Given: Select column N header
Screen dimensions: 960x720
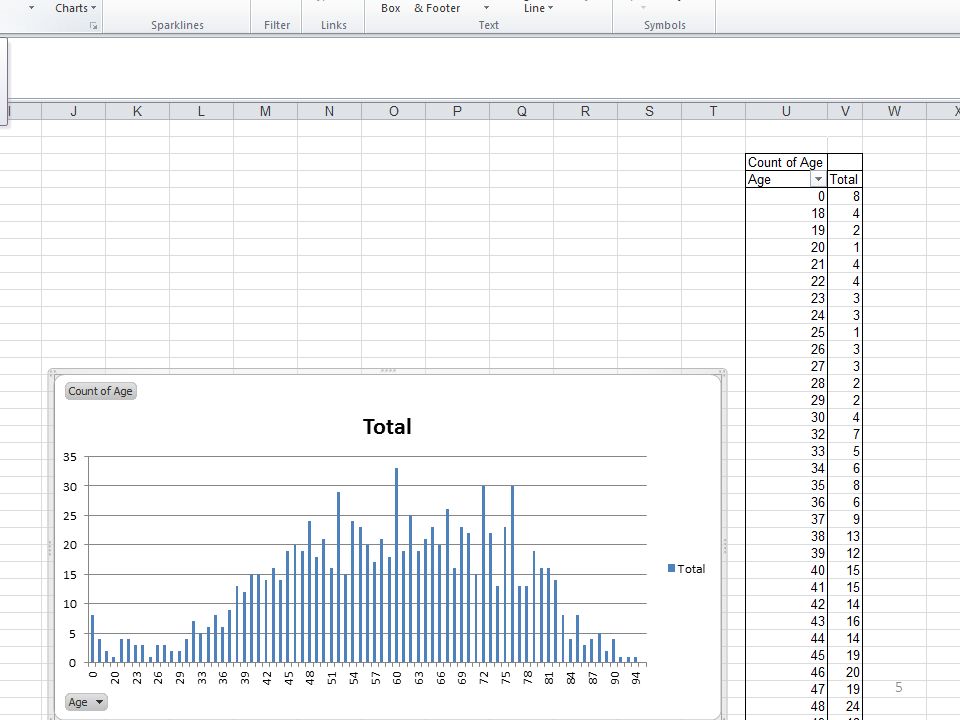Looking at the screenshot, I should pos(329,111).
